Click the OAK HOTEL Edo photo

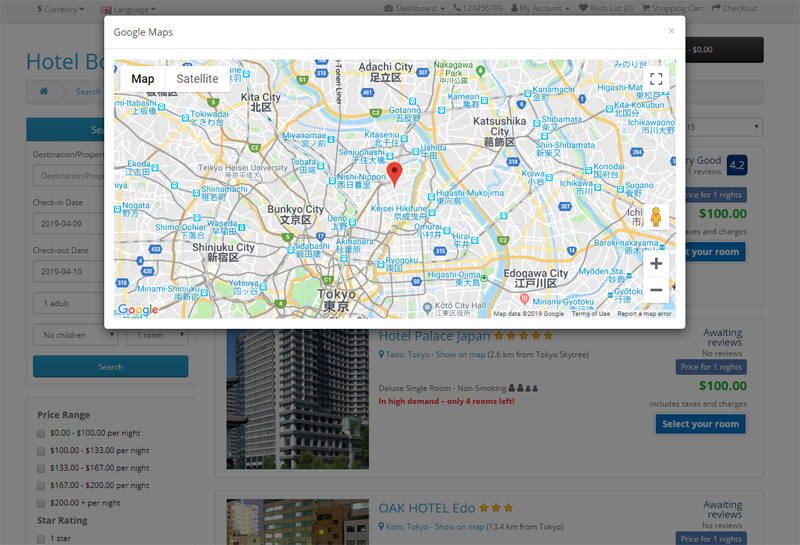pyautogui.click(x=297, y=522)
